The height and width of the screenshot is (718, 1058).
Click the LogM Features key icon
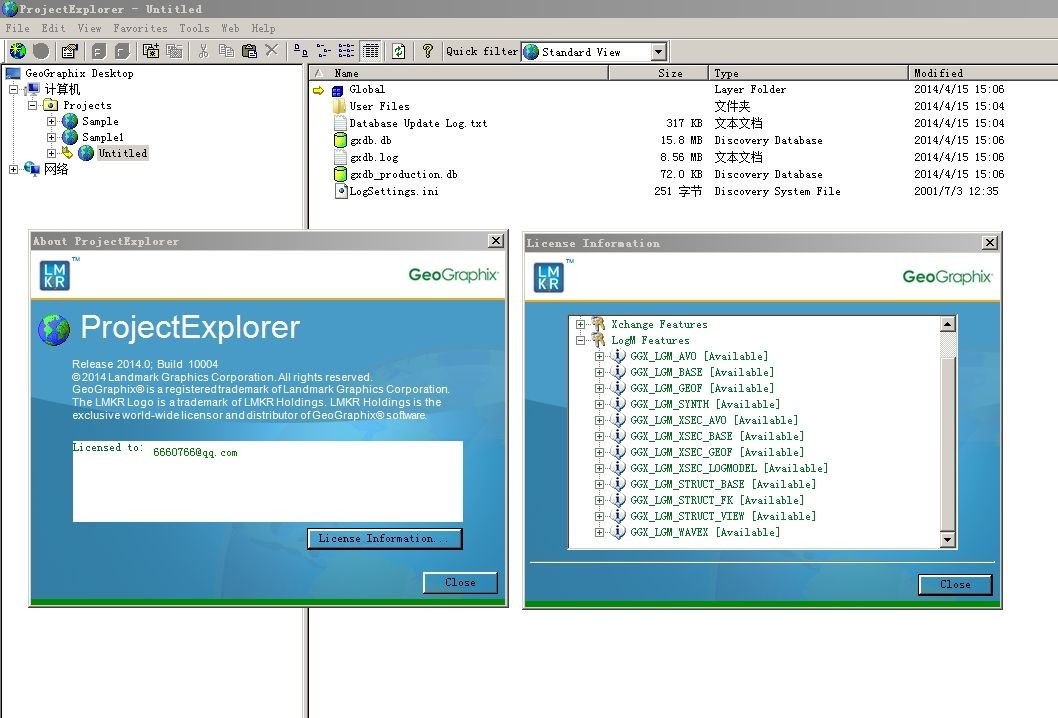point(598,340)
